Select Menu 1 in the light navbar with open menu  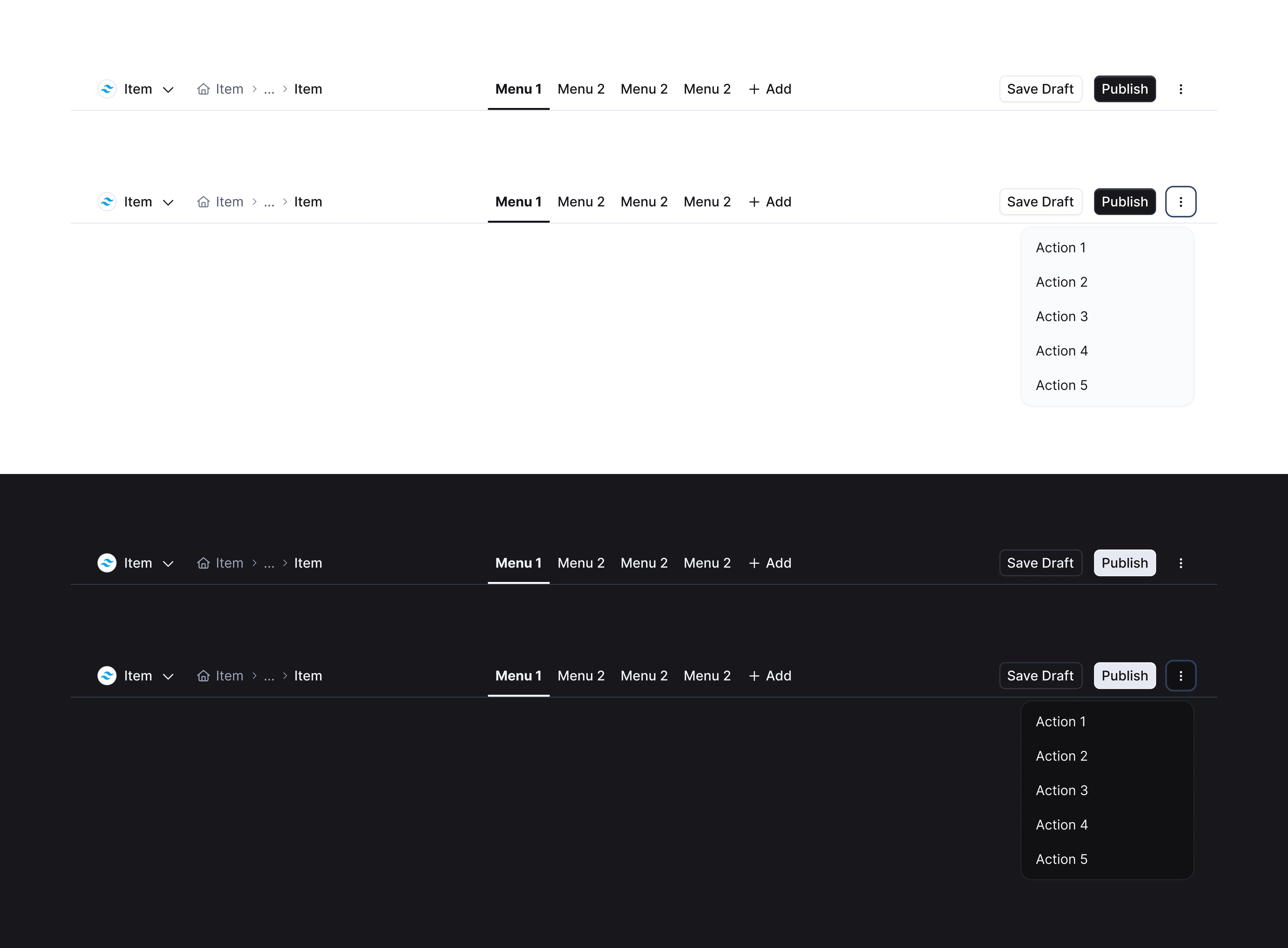point(519,201)
